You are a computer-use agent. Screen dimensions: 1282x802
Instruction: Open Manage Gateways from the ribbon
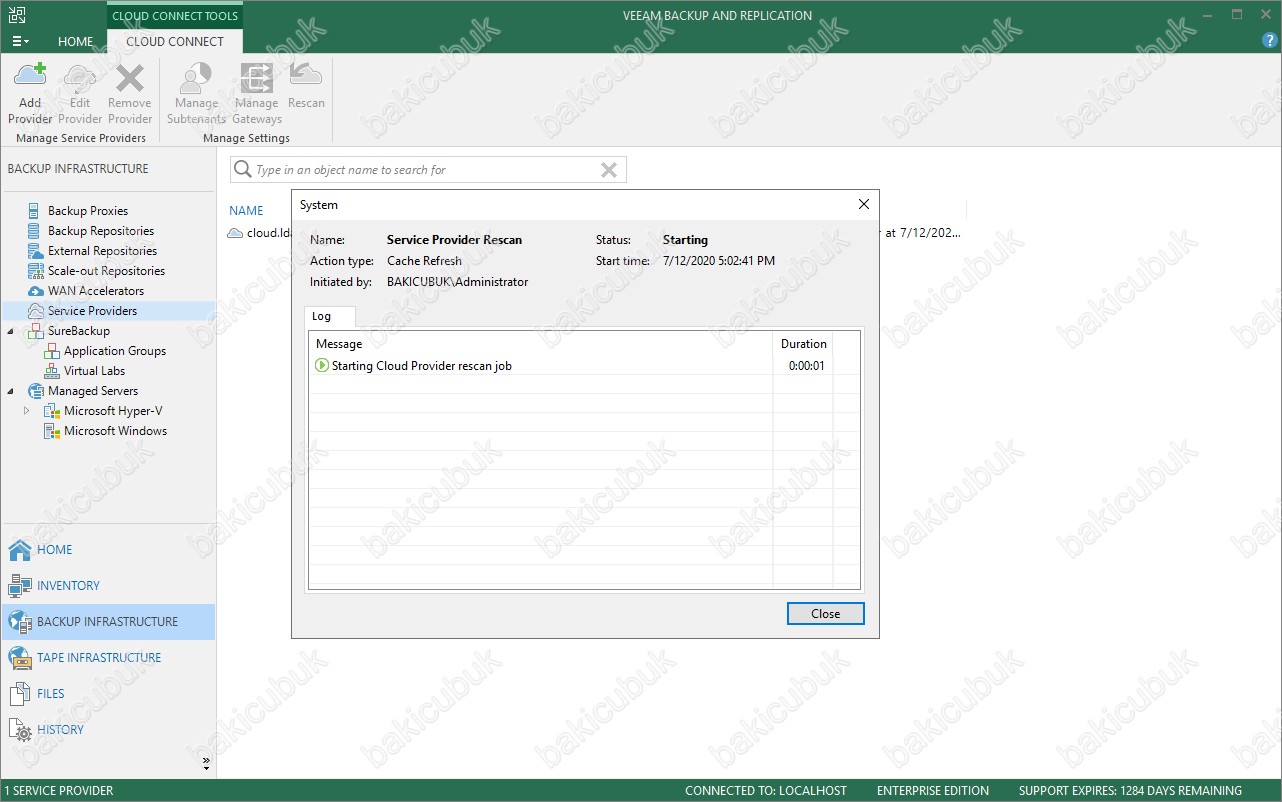point(257,93)
